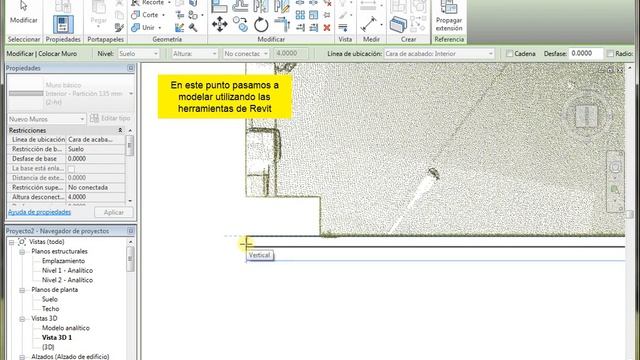This screenshot has height=360, width=640.
Task: Open Nivel 2 - Analítico view
Action: pos(67,280)
